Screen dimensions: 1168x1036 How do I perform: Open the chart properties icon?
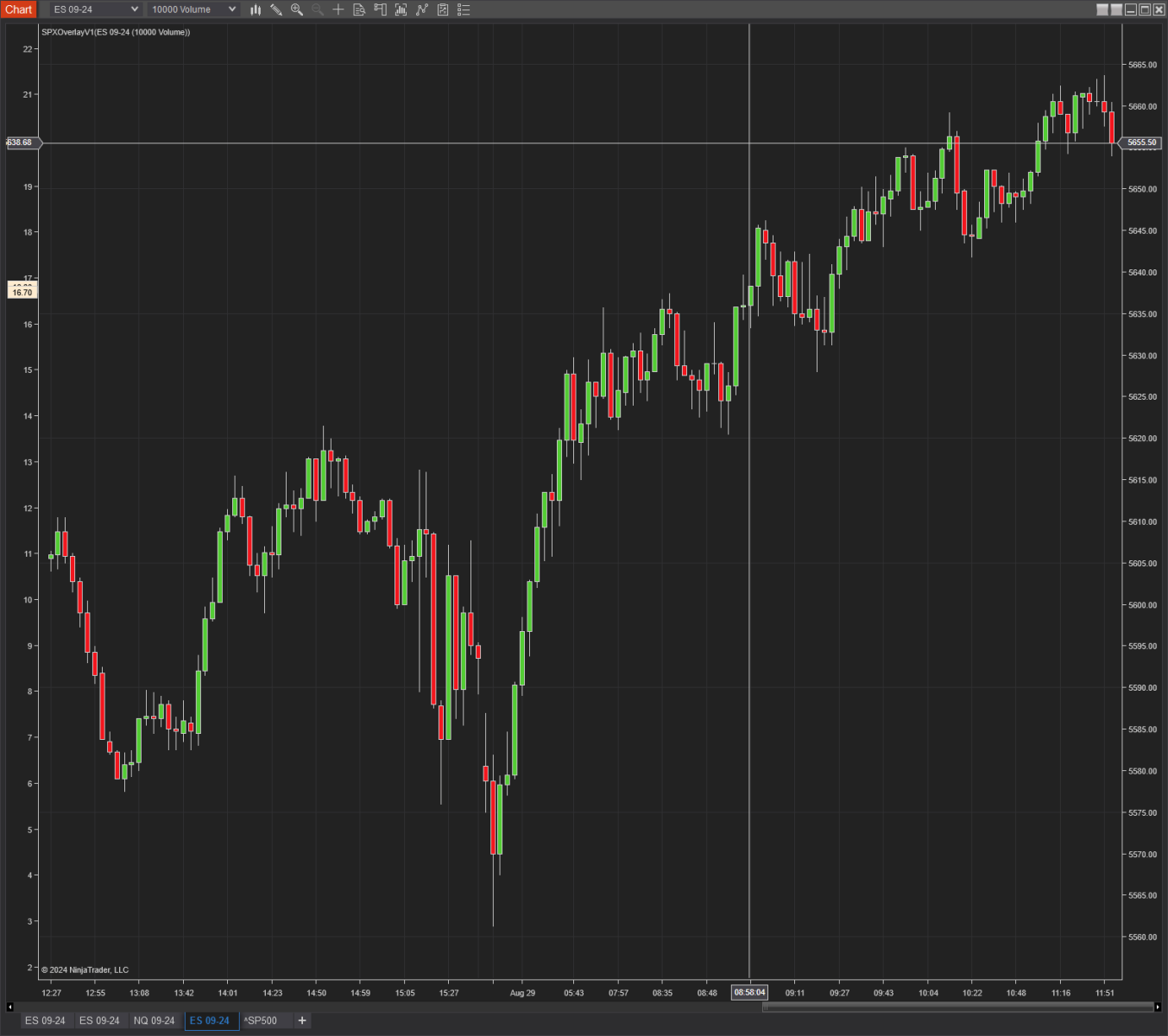pyautogui.click(x=443, y=9)
